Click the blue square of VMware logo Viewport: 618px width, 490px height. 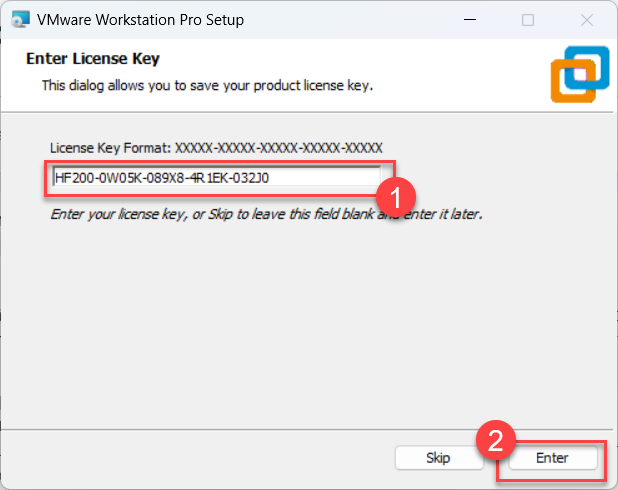tap(587, 68)
